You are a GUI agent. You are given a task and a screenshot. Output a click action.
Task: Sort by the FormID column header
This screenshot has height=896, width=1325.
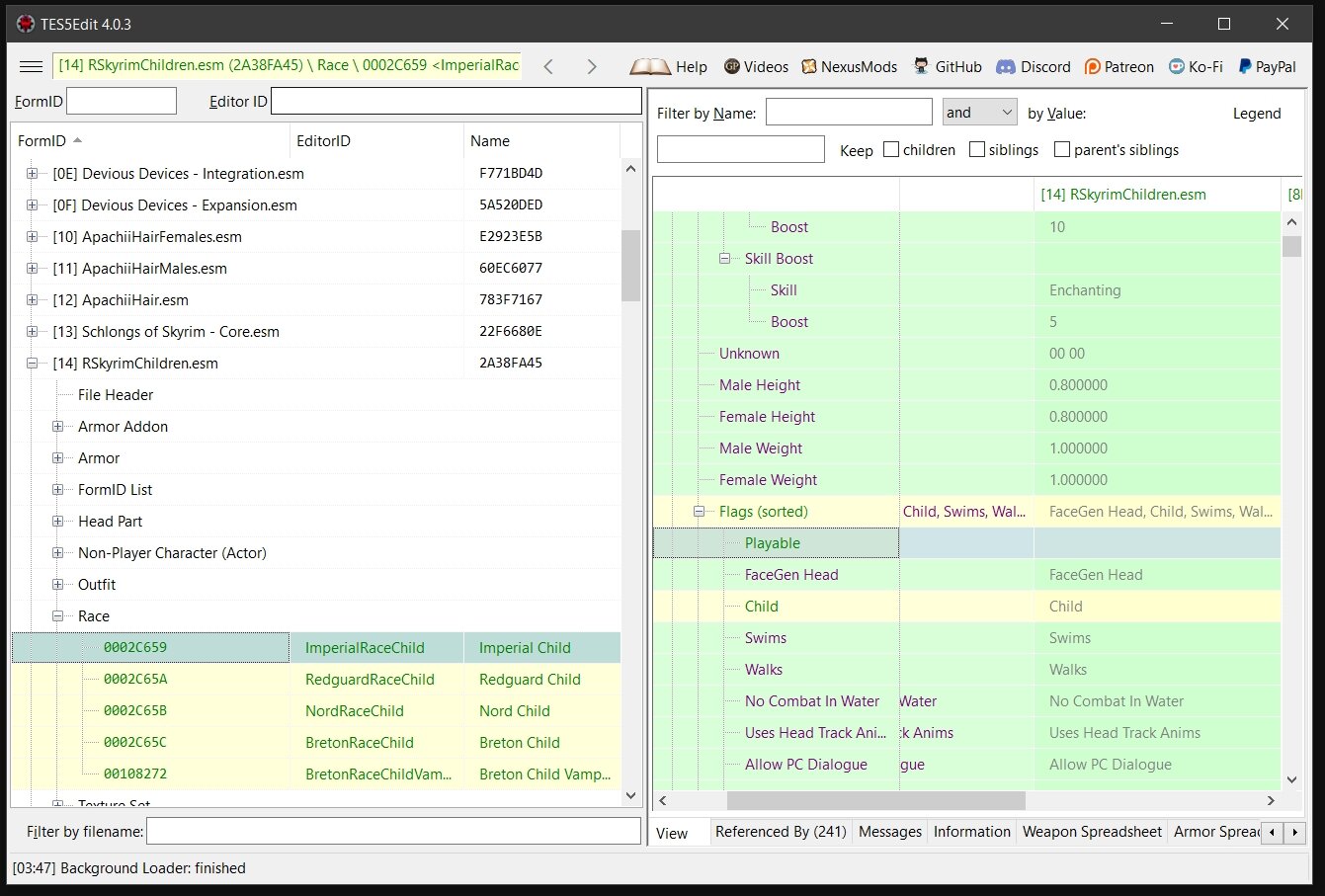pyautogui.click(x=150, y=141)
